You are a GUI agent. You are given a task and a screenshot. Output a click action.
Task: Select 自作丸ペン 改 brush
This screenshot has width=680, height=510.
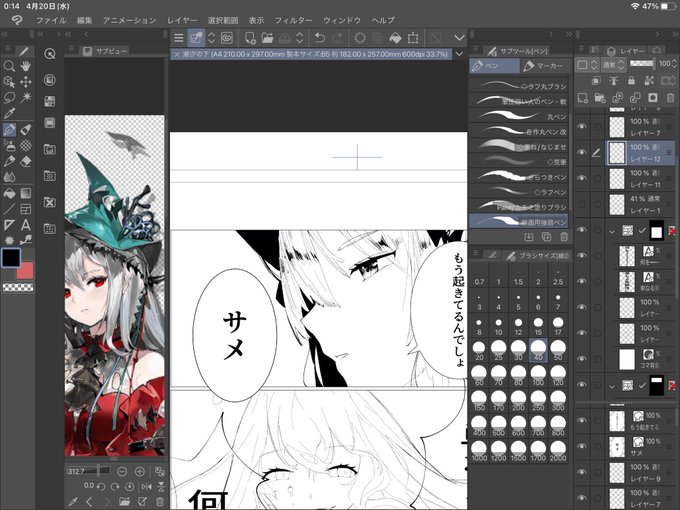click(519, 131)
